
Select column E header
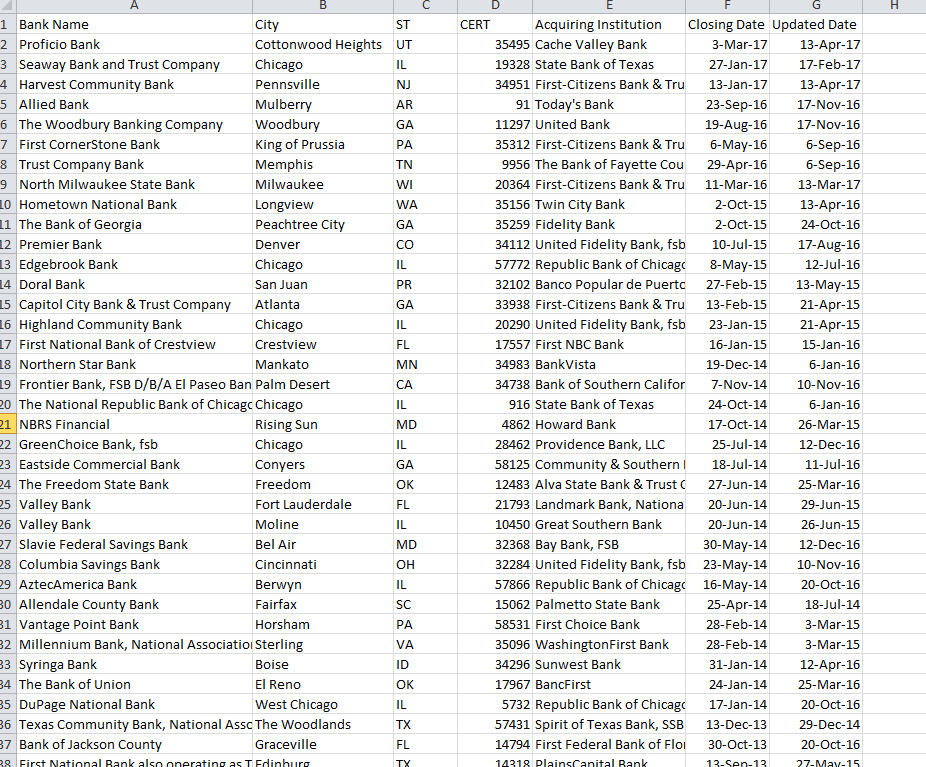[609, 6]
